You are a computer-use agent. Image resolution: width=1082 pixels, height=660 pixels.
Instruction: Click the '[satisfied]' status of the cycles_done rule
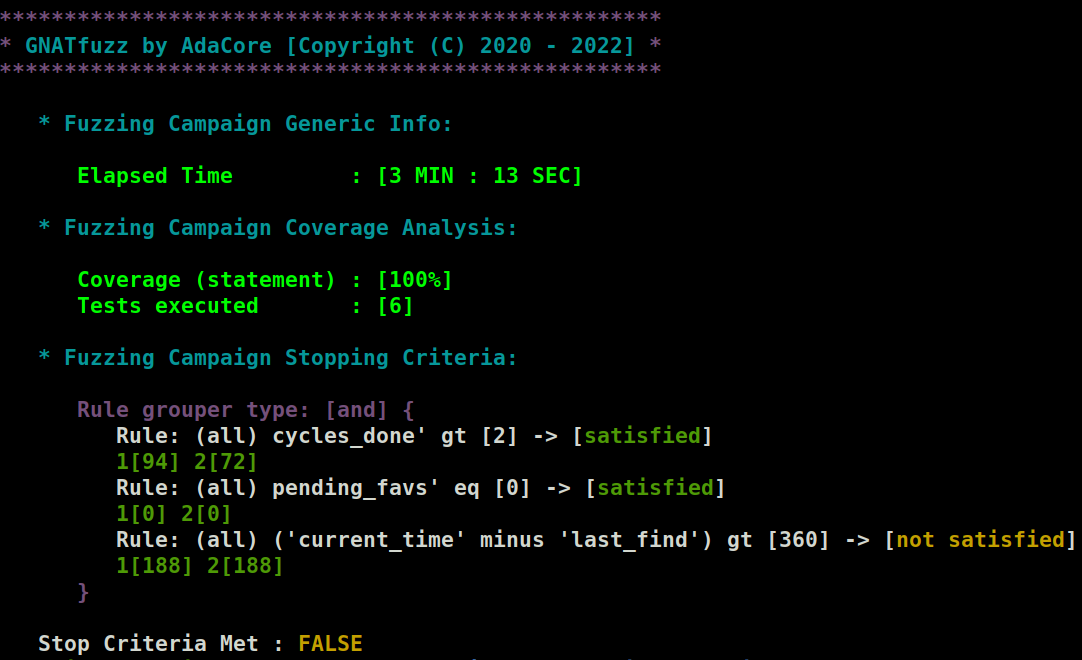pyautogui.click(x=642, y=436)
